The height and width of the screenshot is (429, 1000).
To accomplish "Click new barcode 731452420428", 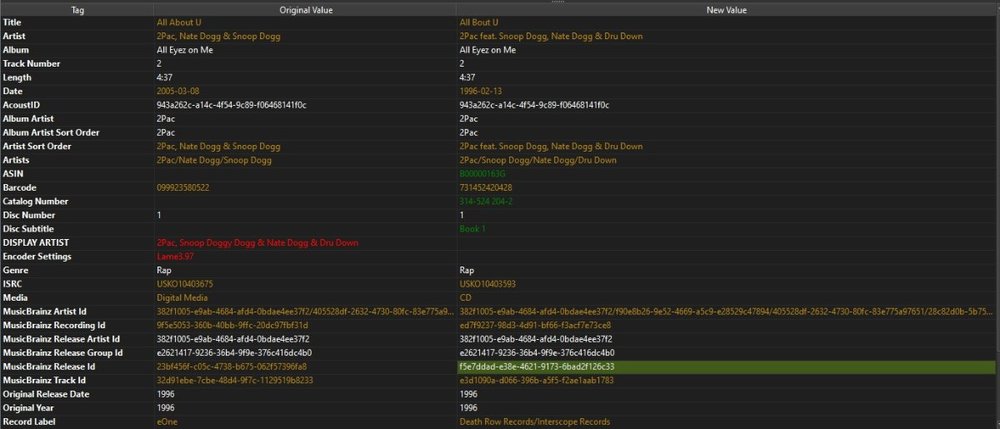I will tap(485, 188).
